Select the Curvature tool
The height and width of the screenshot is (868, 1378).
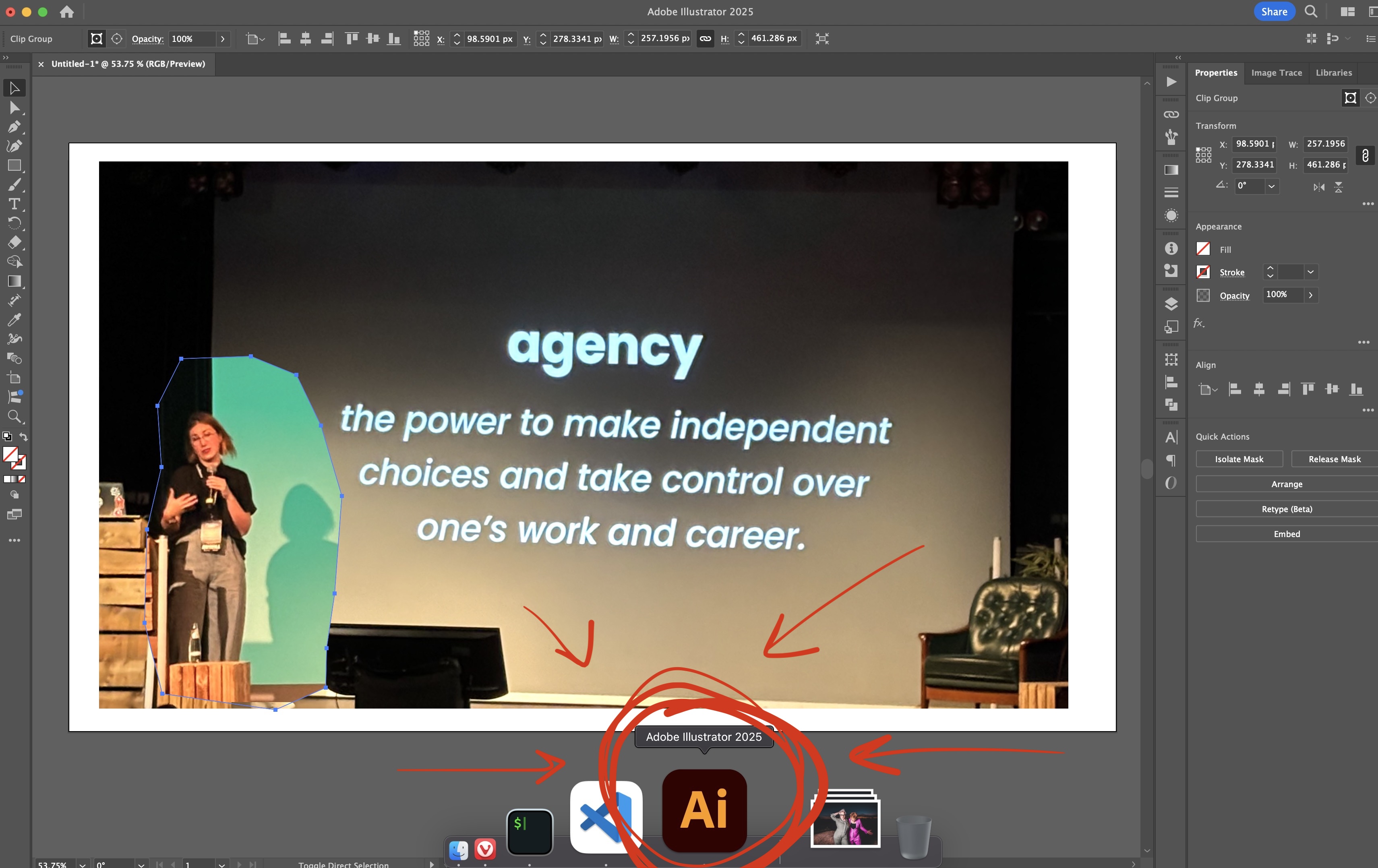point(14,146)
